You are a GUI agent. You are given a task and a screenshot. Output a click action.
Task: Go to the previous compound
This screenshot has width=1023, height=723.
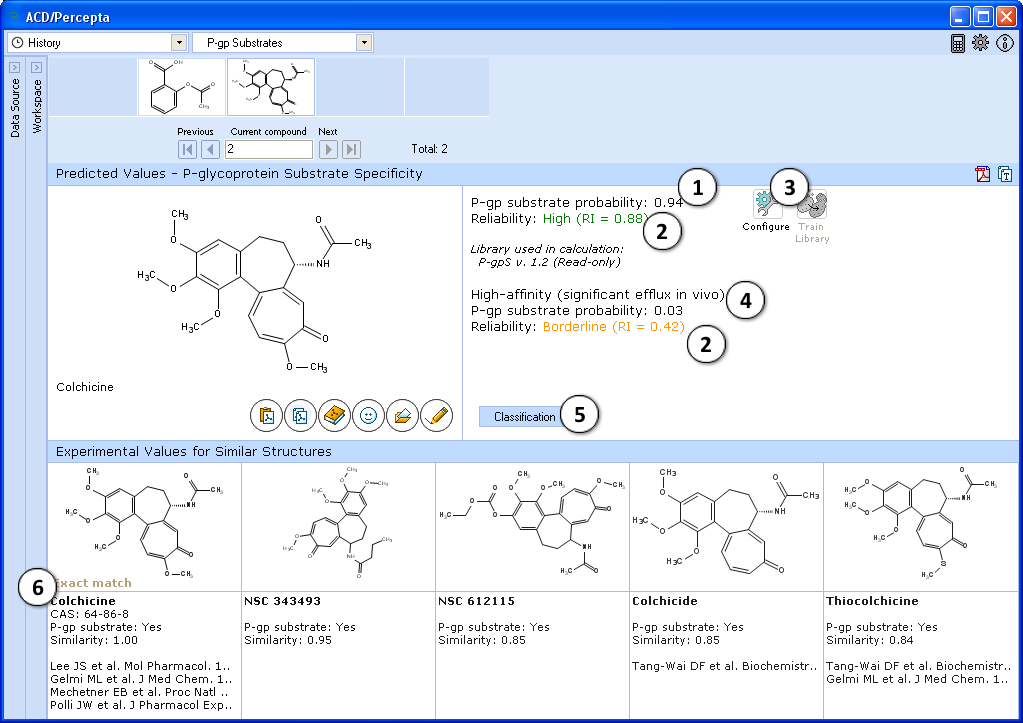(210, 150)
